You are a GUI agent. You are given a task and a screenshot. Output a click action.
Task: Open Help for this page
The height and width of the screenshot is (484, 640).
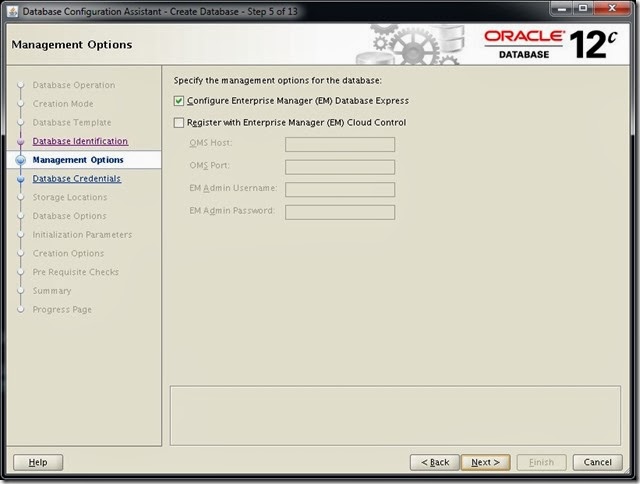click(x=38, y=462)
